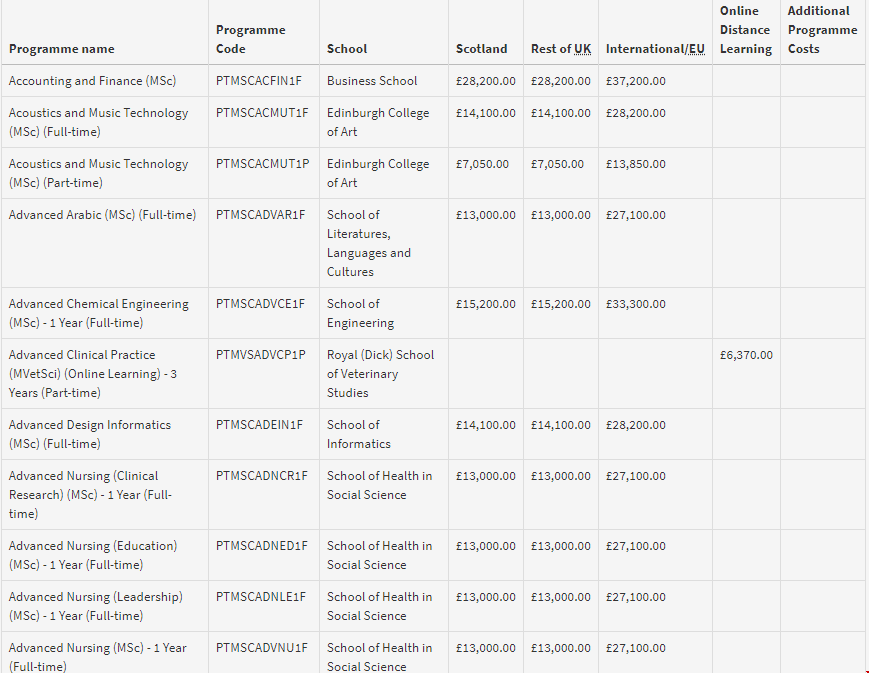
Task: Select the £33,300.00 Chemical Engineering international fee
Action: [x=635, y=304]
